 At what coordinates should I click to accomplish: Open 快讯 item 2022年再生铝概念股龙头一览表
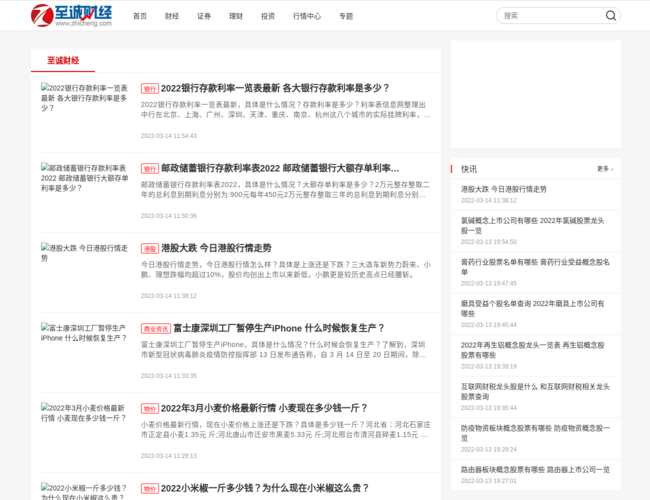click(533, 350)
